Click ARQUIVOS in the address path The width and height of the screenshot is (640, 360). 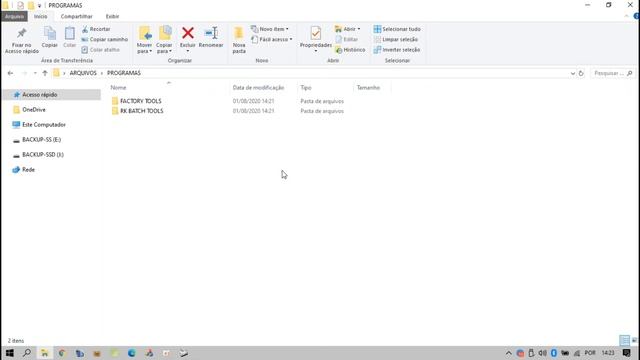point(83,73)
